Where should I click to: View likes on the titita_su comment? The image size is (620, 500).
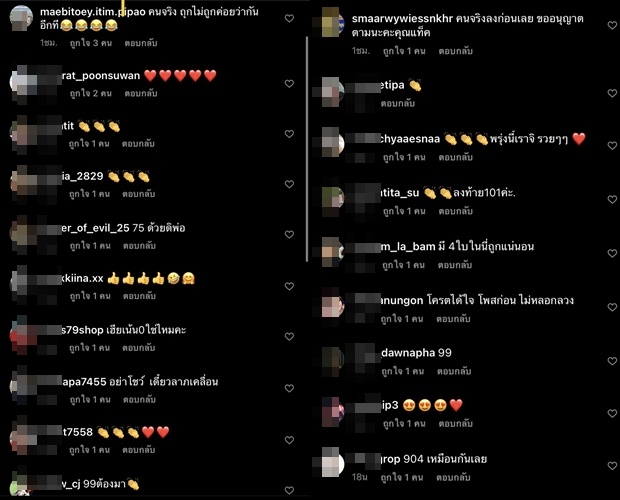404,211
